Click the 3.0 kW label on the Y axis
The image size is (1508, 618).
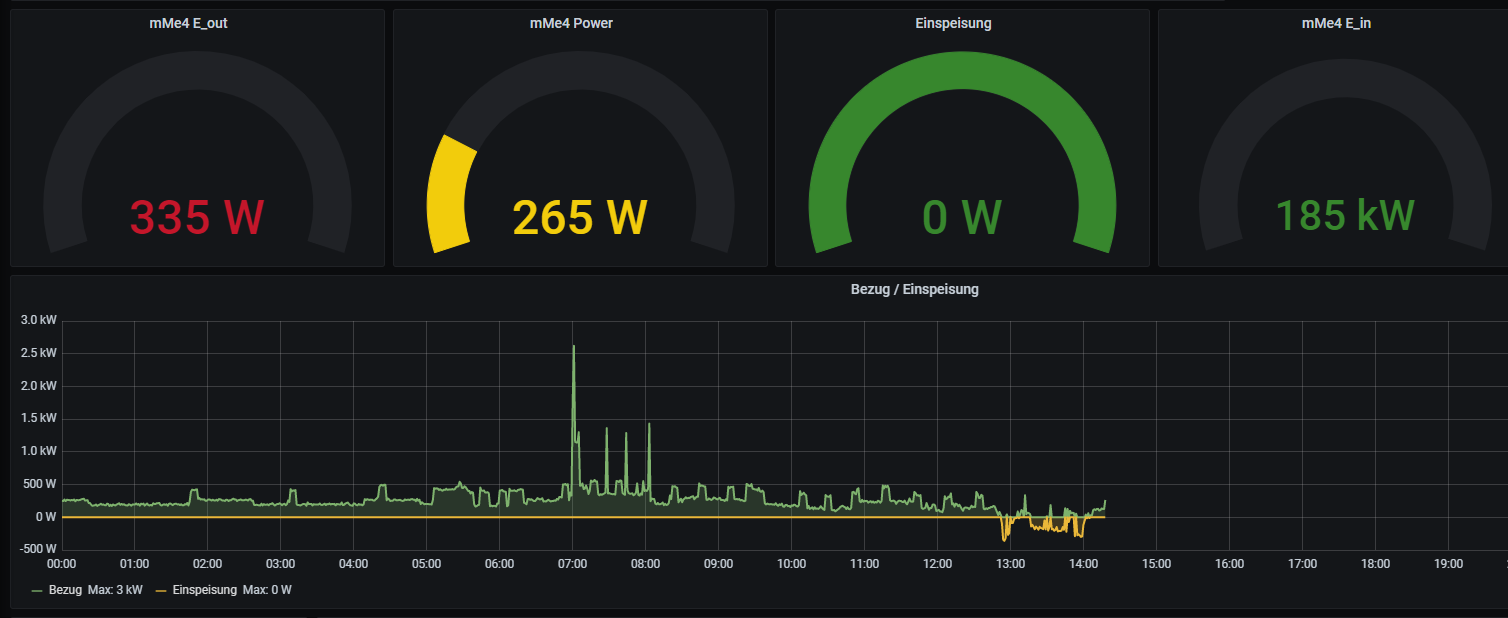tap(39, 321)
